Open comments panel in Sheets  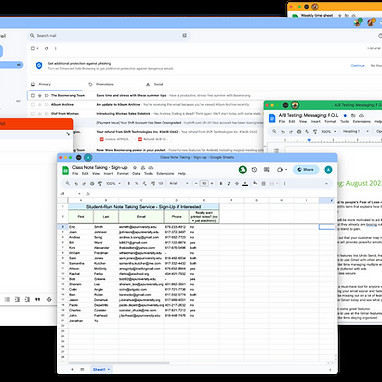(267, 170)
